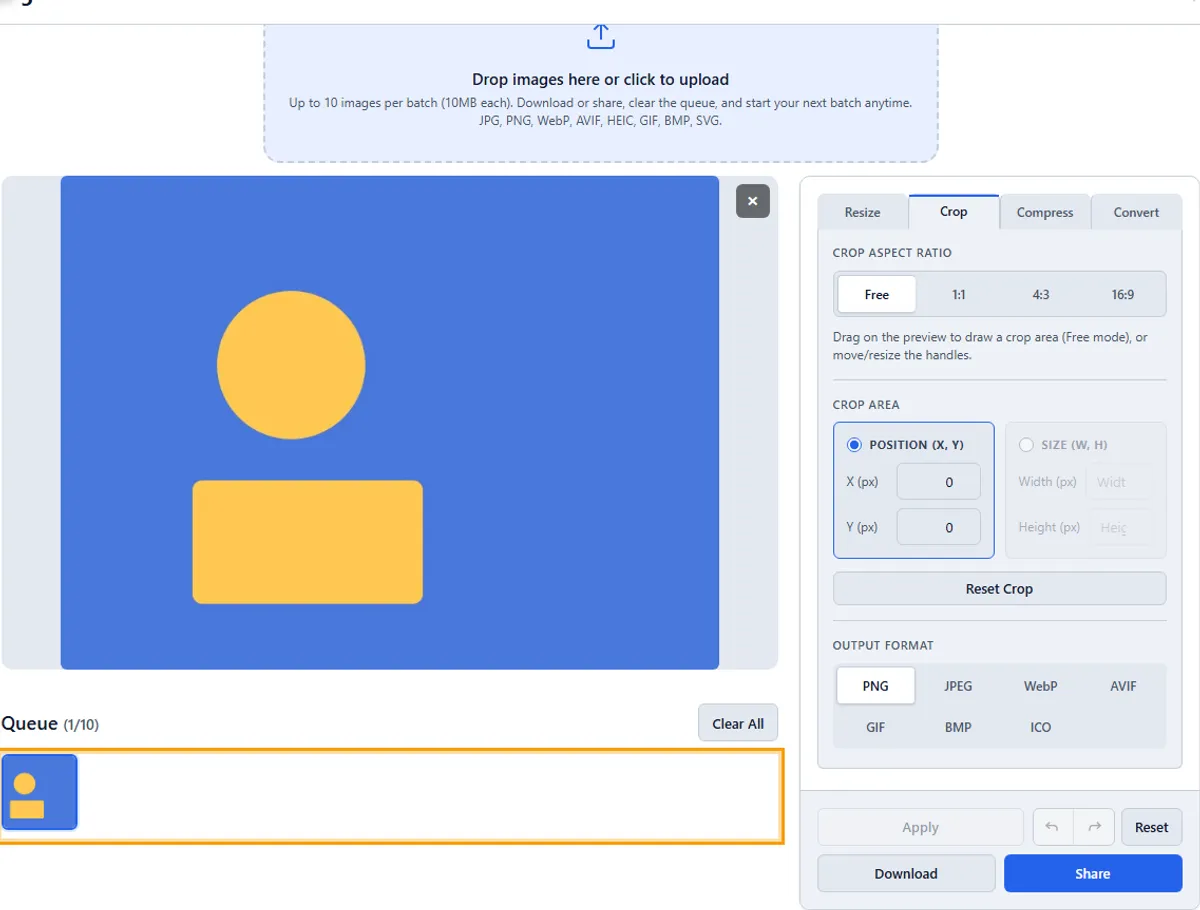
Task: Set crop aspect ratio to 16:9
Action: pyautogui.click(x=1123, y=295)
